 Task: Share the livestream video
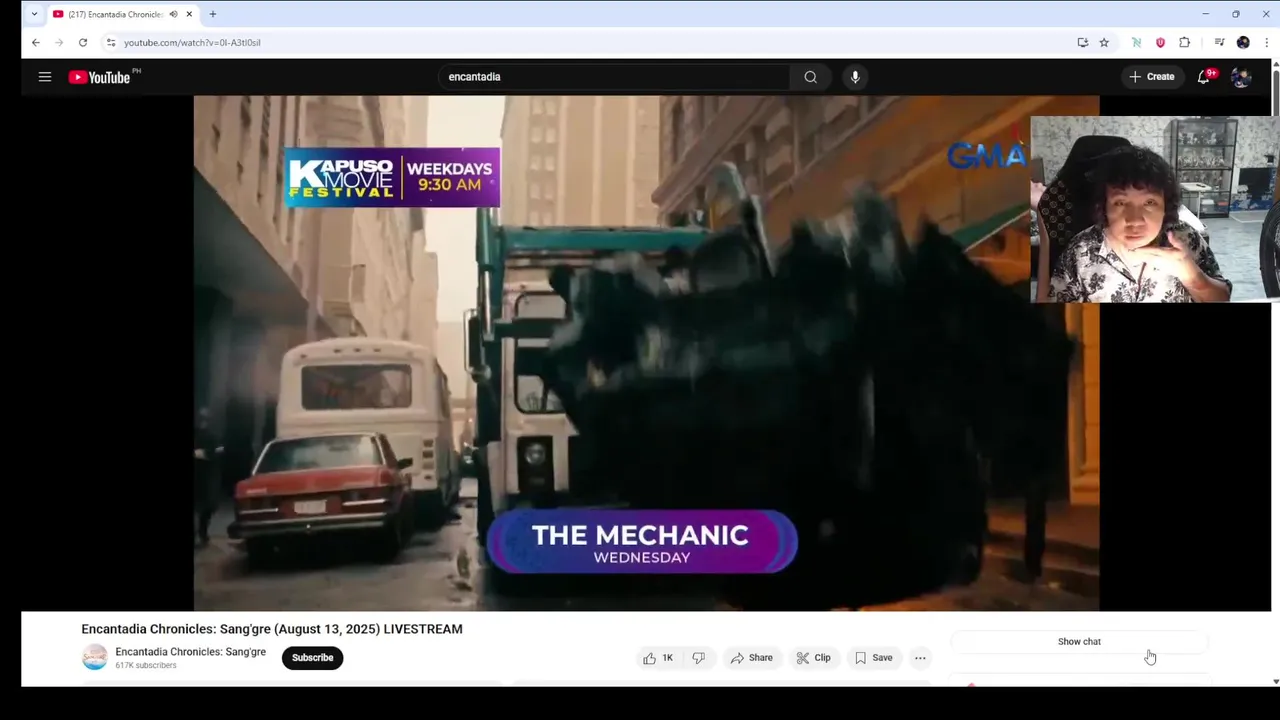[x=752, y=658]
